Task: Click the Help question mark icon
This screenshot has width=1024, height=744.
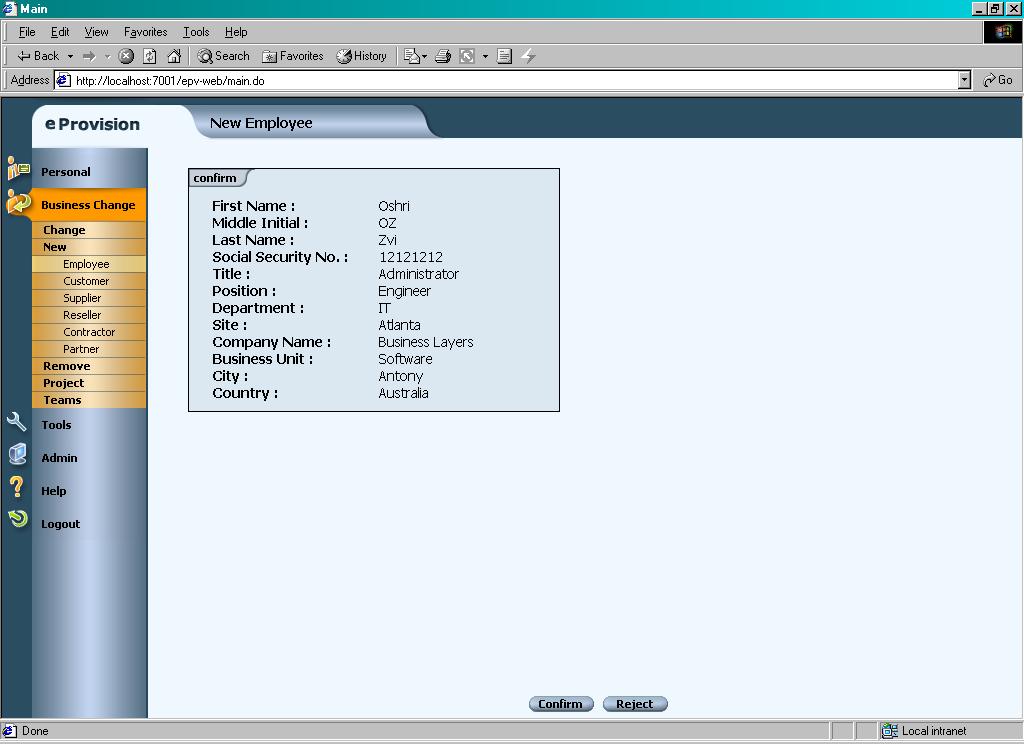Action: 17,488
